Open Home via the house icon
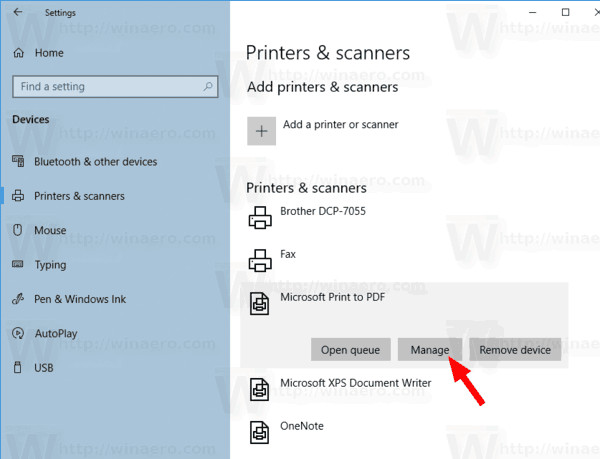 (x=18, y=53)
